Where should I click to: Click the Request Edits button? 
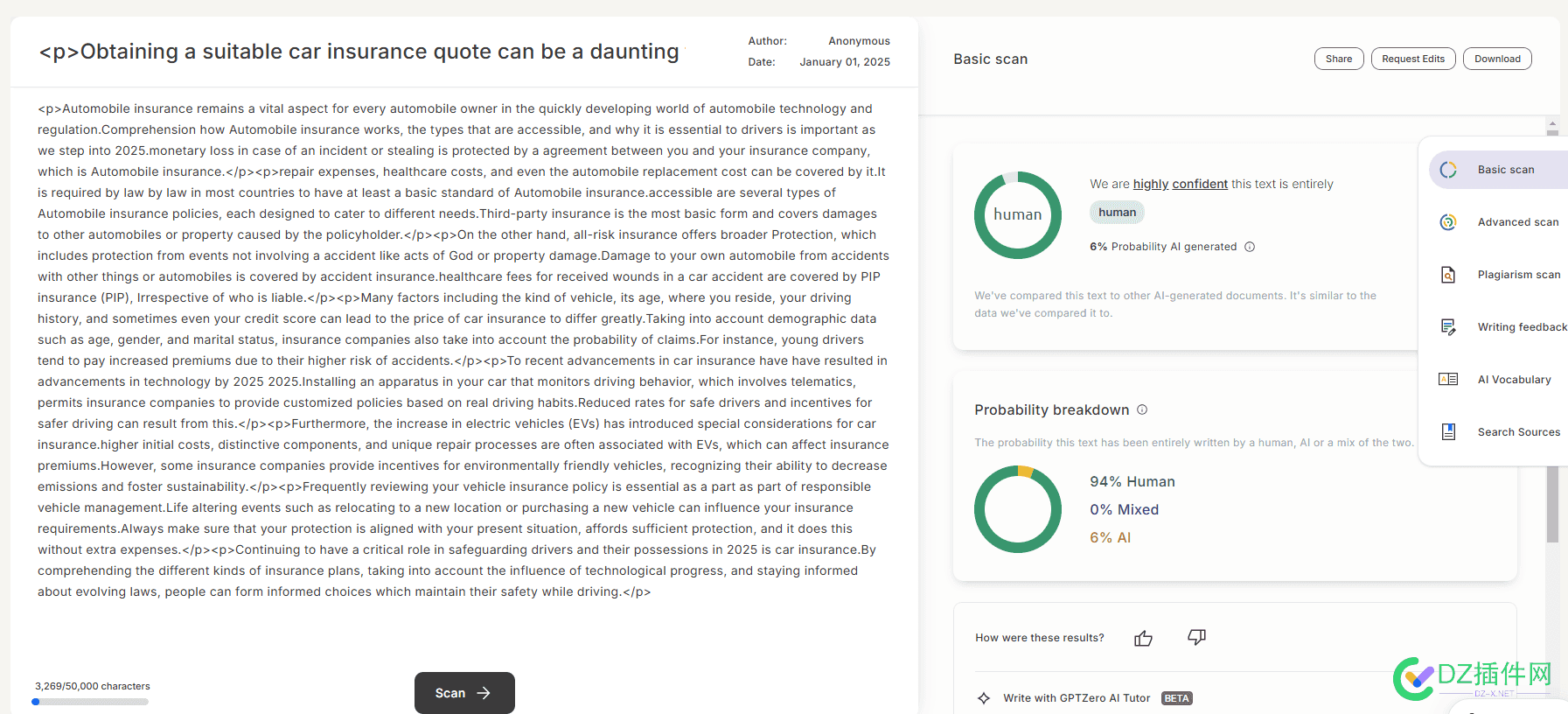[x=1413, y=59]
